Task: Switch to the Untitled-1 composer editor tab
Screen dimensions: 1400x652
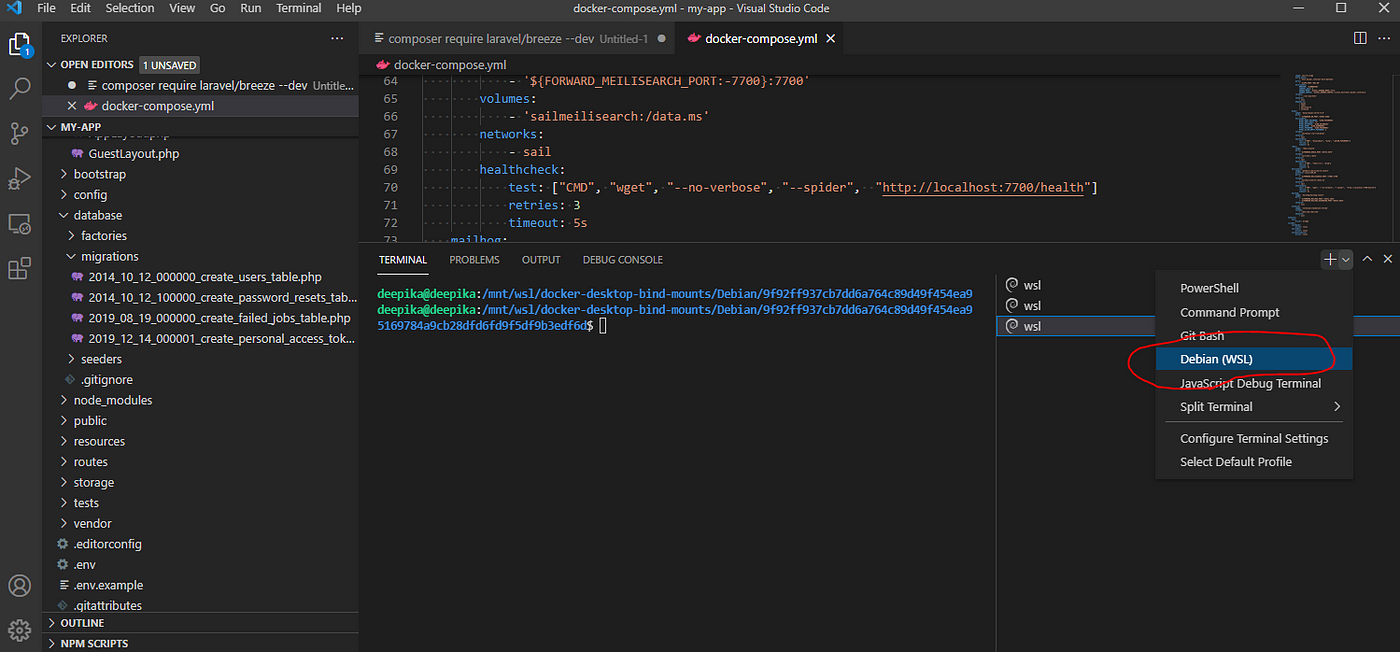Action: pos(518,39)
